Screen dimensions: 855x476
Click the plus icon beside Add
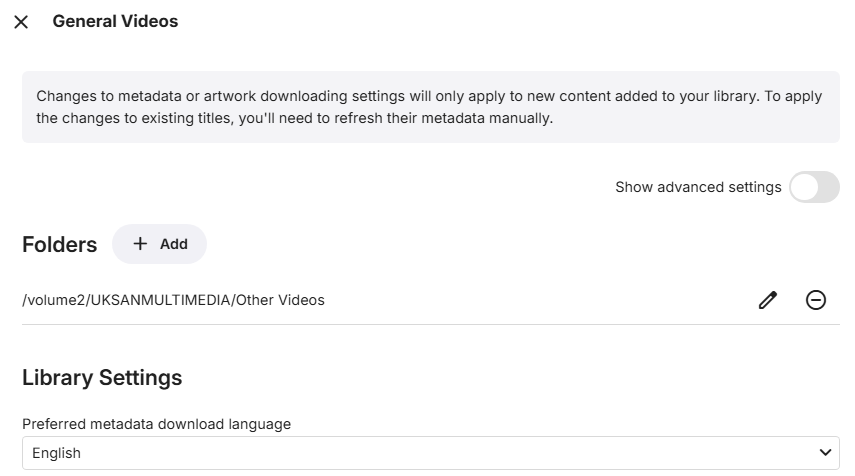point(140,244)
